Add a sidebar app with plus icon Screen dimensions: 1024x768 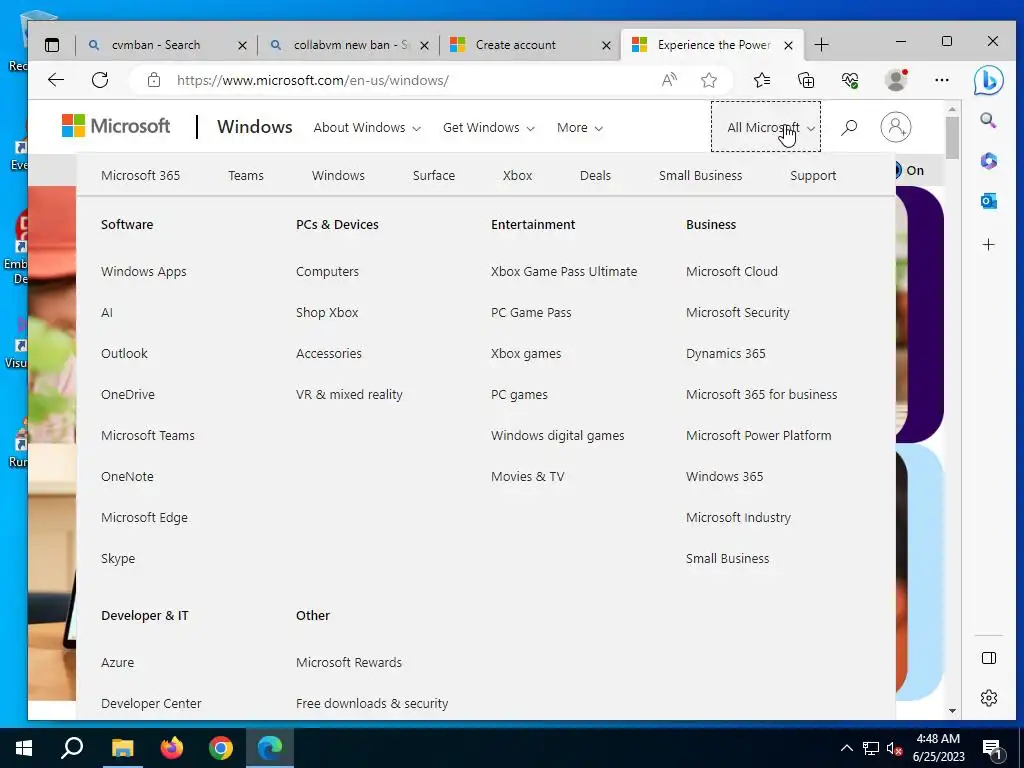point(988,244)
